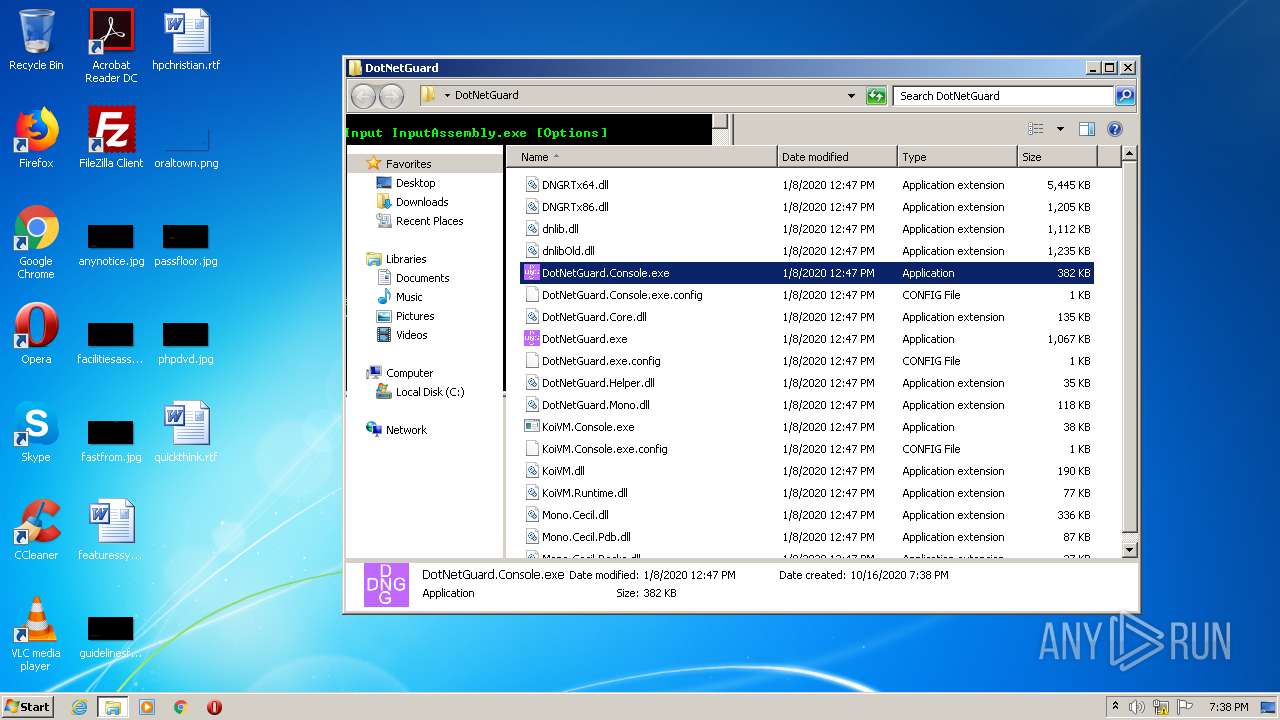This screenshot has width=1280, height=720.
Task: Select the DNGRTx64.dll file name
Action: (x=575, y=185)
